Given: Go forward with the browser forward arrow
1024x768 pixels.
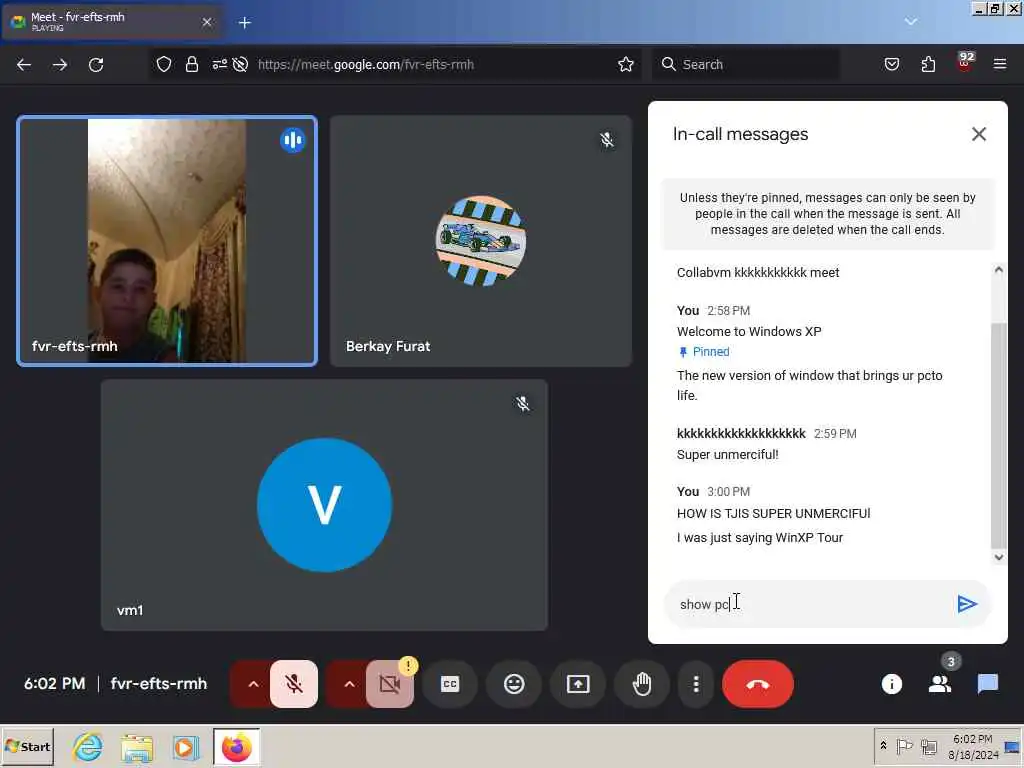Looking at the screenshot, I should click(x=60, y=65).
